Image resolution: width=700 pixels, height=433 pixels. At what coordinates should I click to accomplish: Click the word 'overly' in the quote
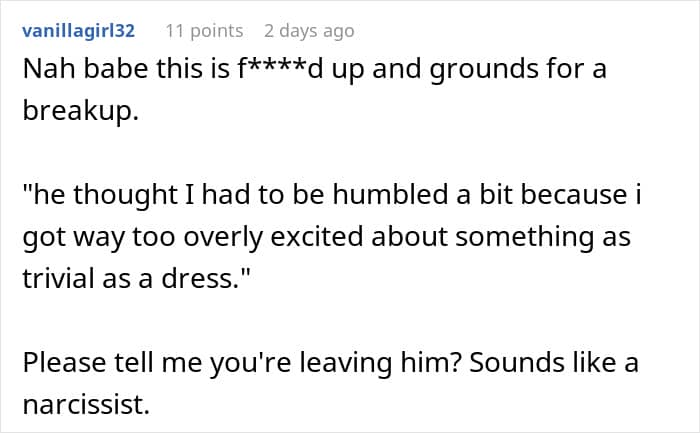point(223,238)
